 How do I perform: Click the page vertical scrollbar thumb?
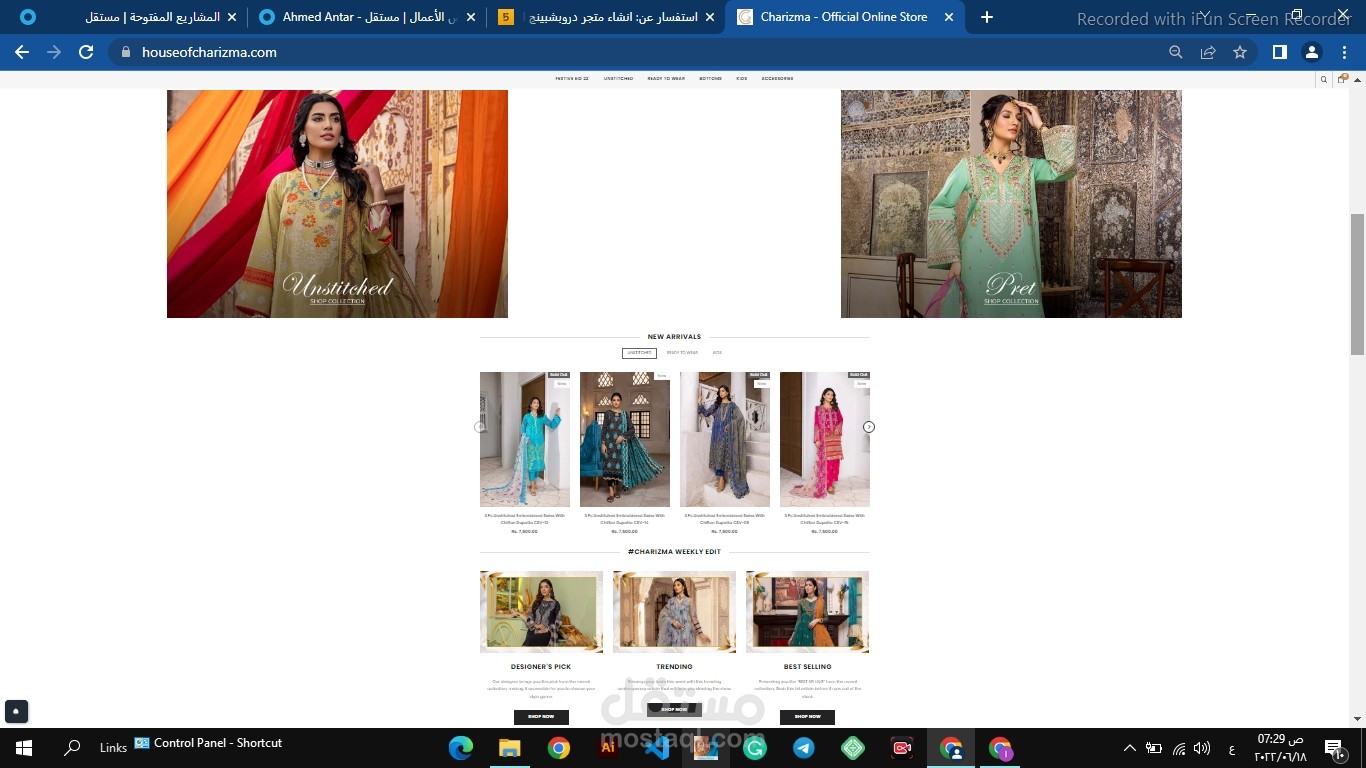point(1357,284)
